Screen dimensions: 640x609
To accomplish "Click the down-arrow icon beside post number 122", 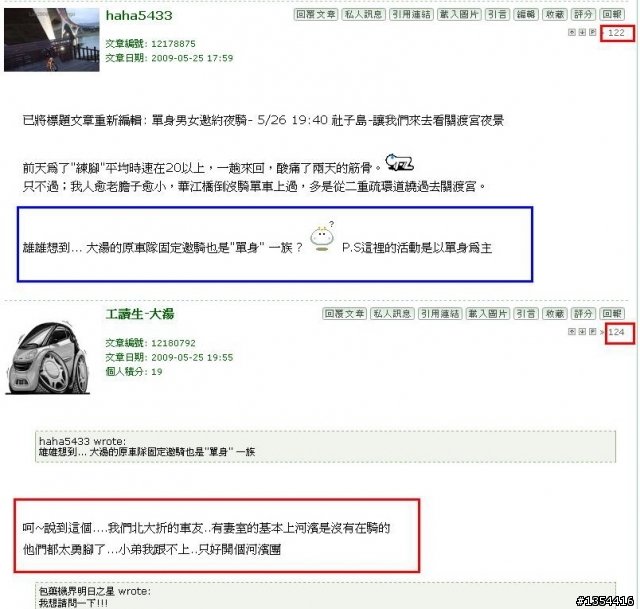I will pos(582,32).
